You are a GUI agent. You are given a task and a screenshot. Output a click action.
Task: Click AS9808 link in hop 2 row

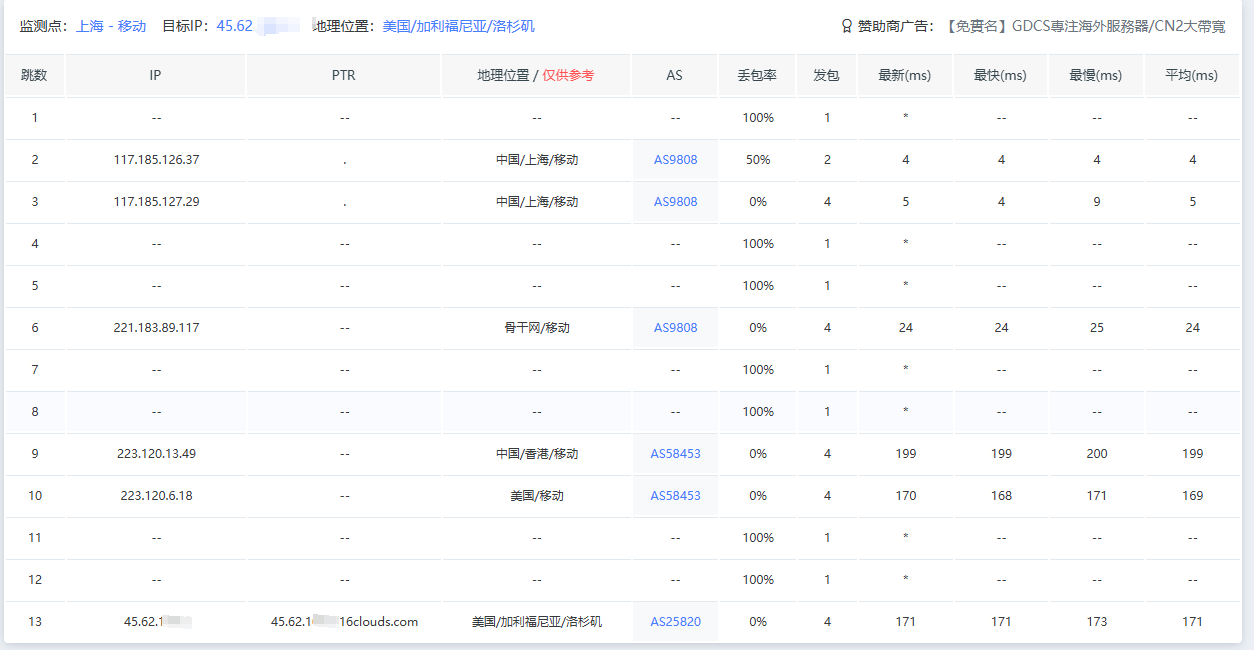coord(675,160)
